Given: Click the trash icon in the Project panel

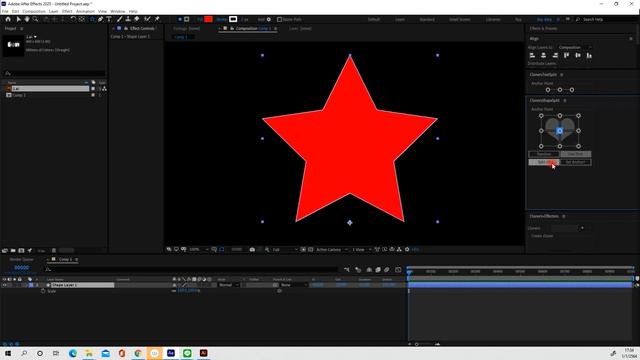Looking at the screenshot, I should 54,251.
